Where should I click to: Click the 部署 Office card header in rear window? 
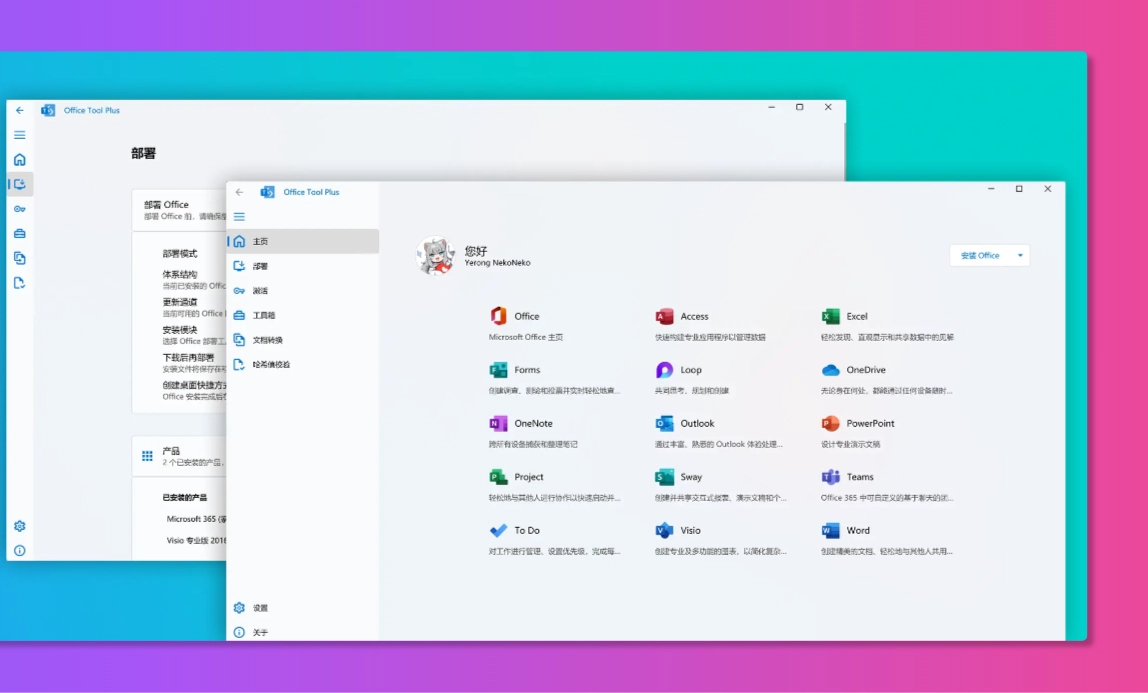point(179,210)
